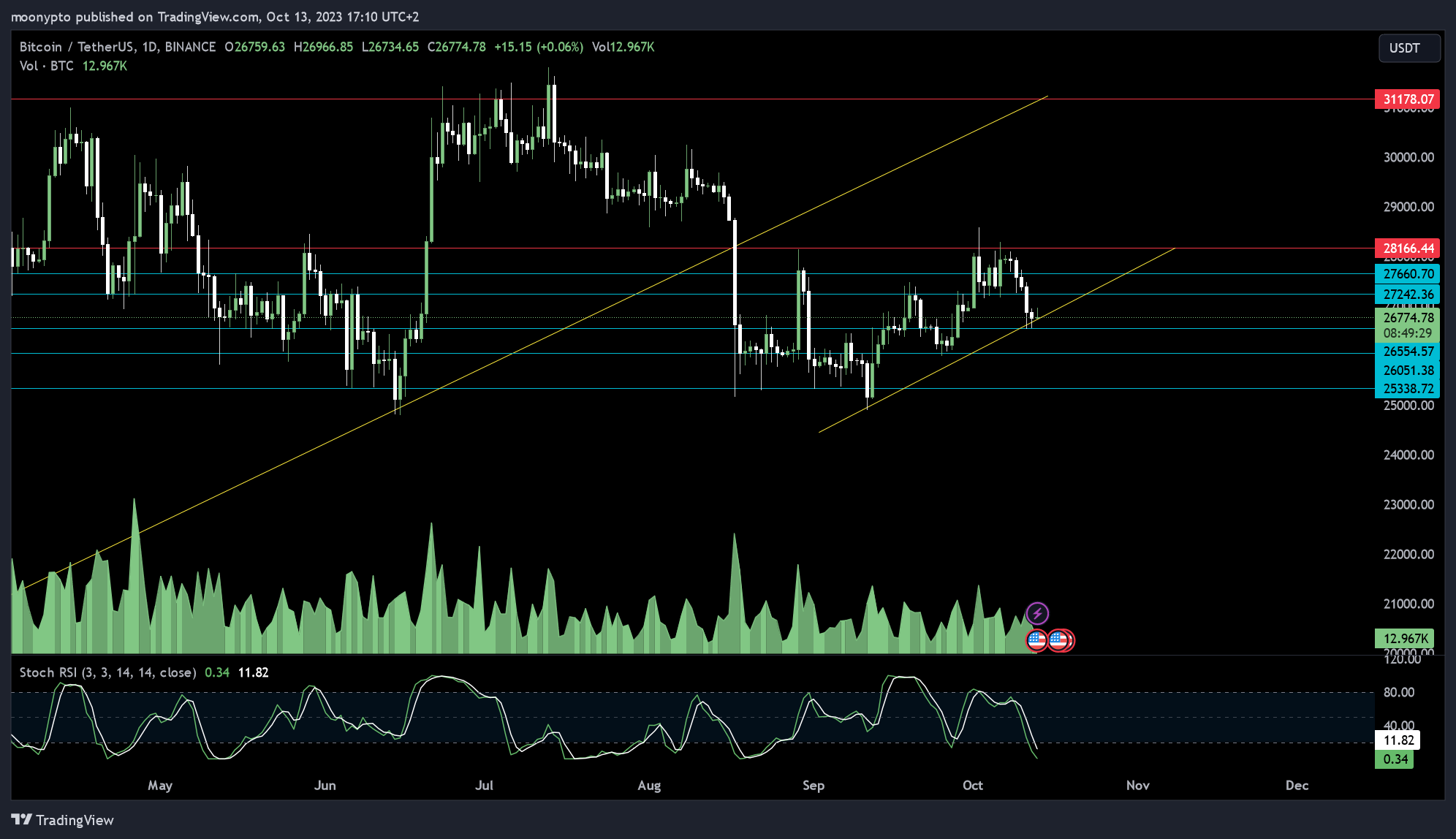
Task: Click the 25338.72 cyan level label
Action: pos(1408,389)
